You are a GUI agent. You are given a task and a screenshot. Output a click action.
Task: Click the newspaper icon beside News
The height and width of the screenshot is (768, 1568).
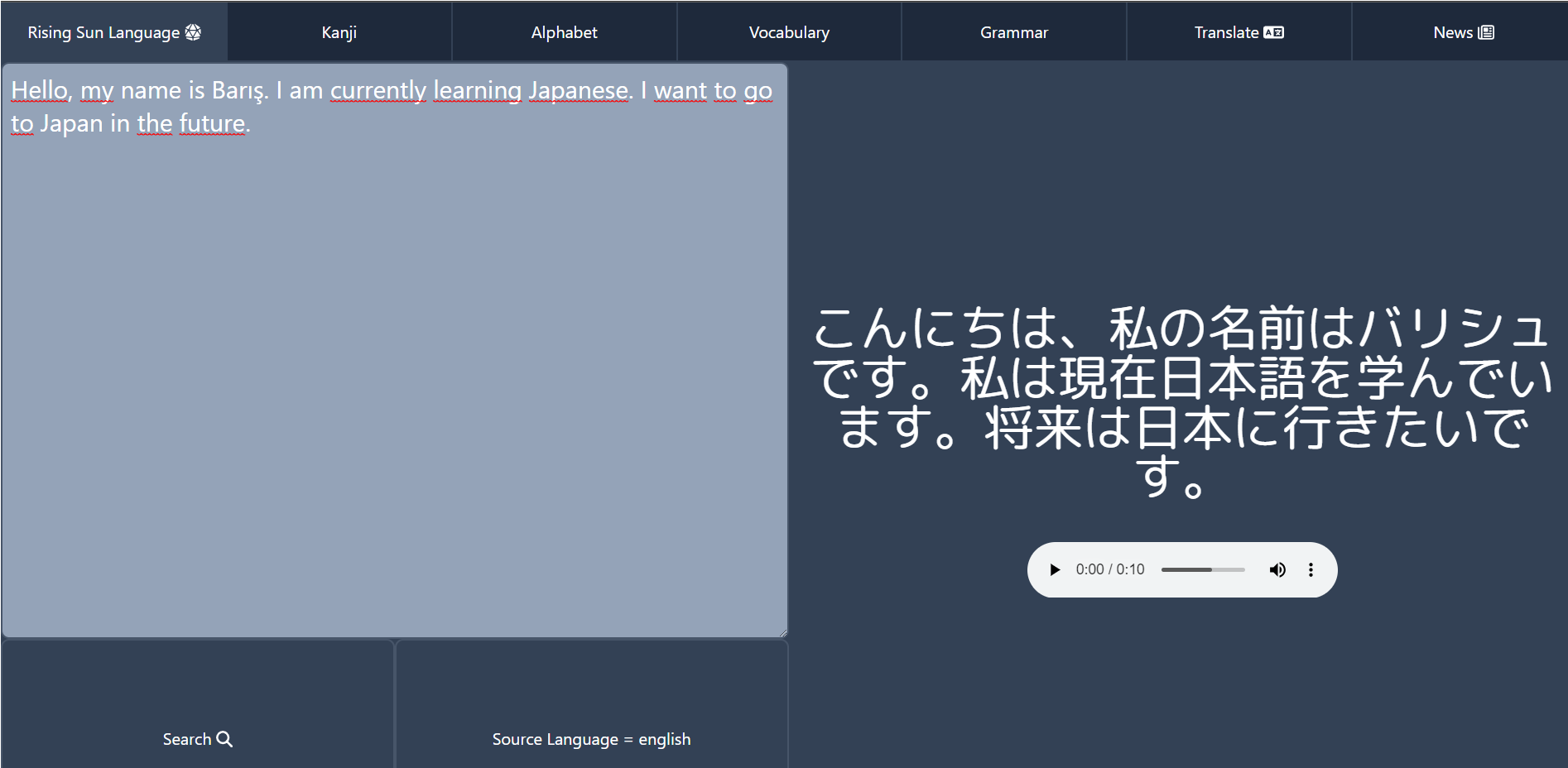(x=1486, y=32)
